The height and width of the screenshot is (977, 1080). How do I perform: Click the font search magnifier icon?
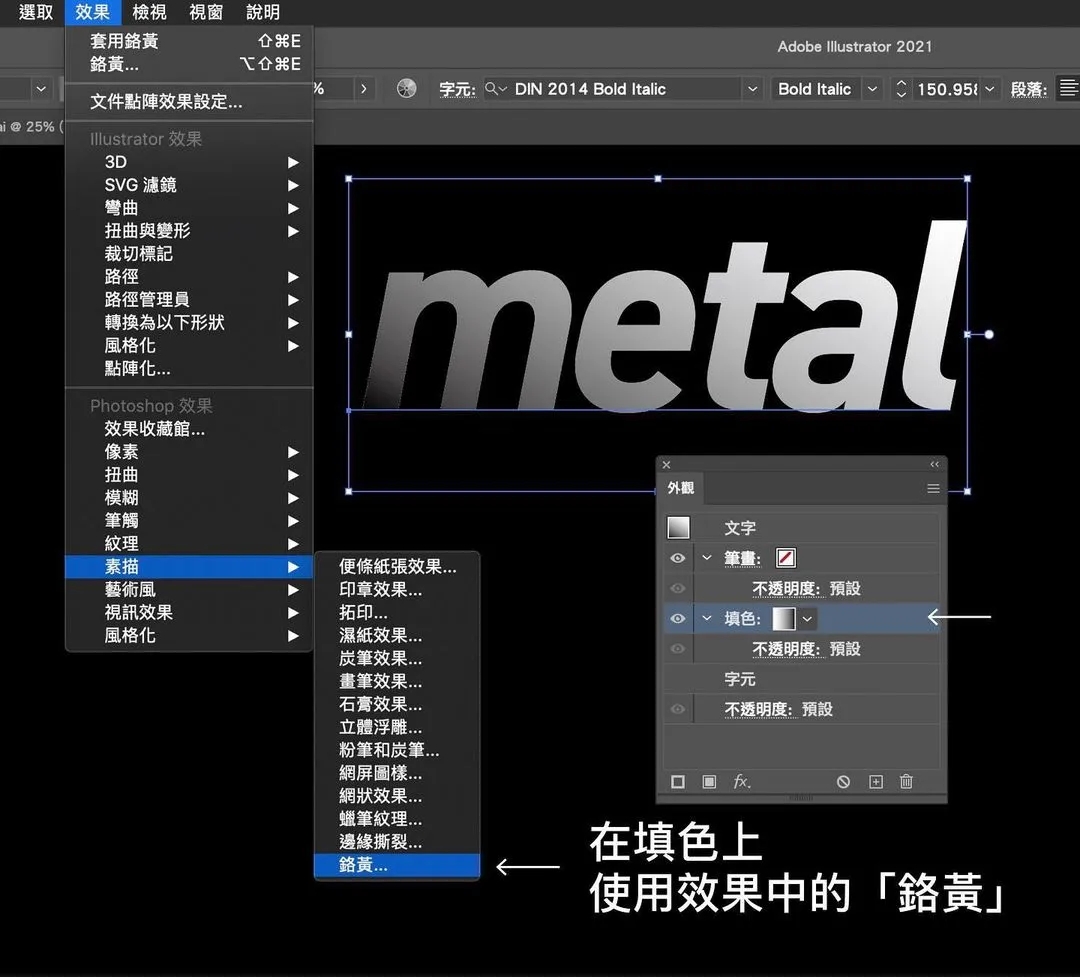[x=492, y=88]
